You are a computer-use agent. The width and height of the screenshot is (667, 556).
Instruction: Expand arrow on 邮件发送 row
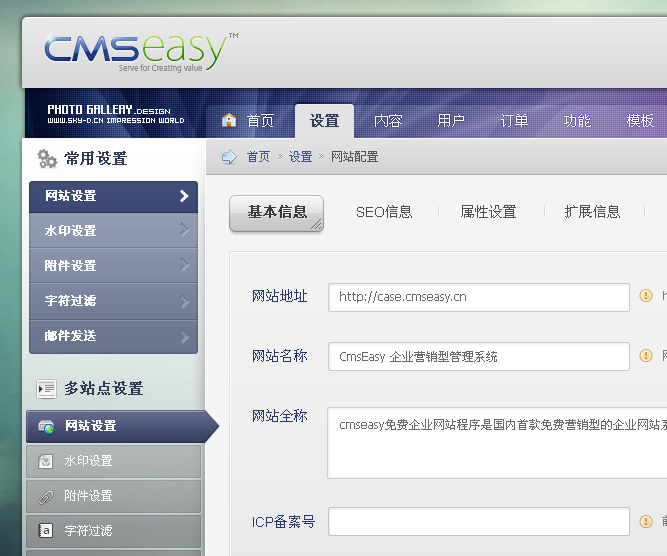(x=184, y=337)
